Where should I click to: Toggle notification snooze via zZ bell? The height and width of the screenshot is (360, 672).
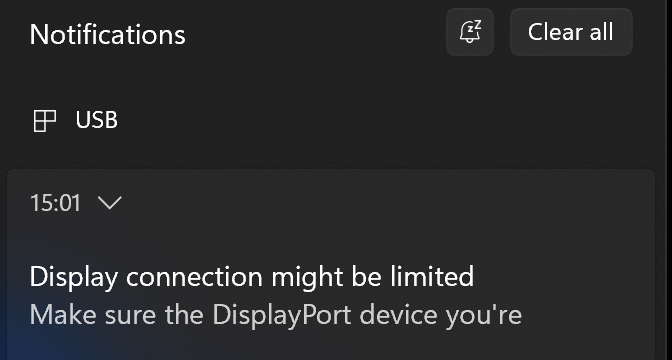(470, 32)
